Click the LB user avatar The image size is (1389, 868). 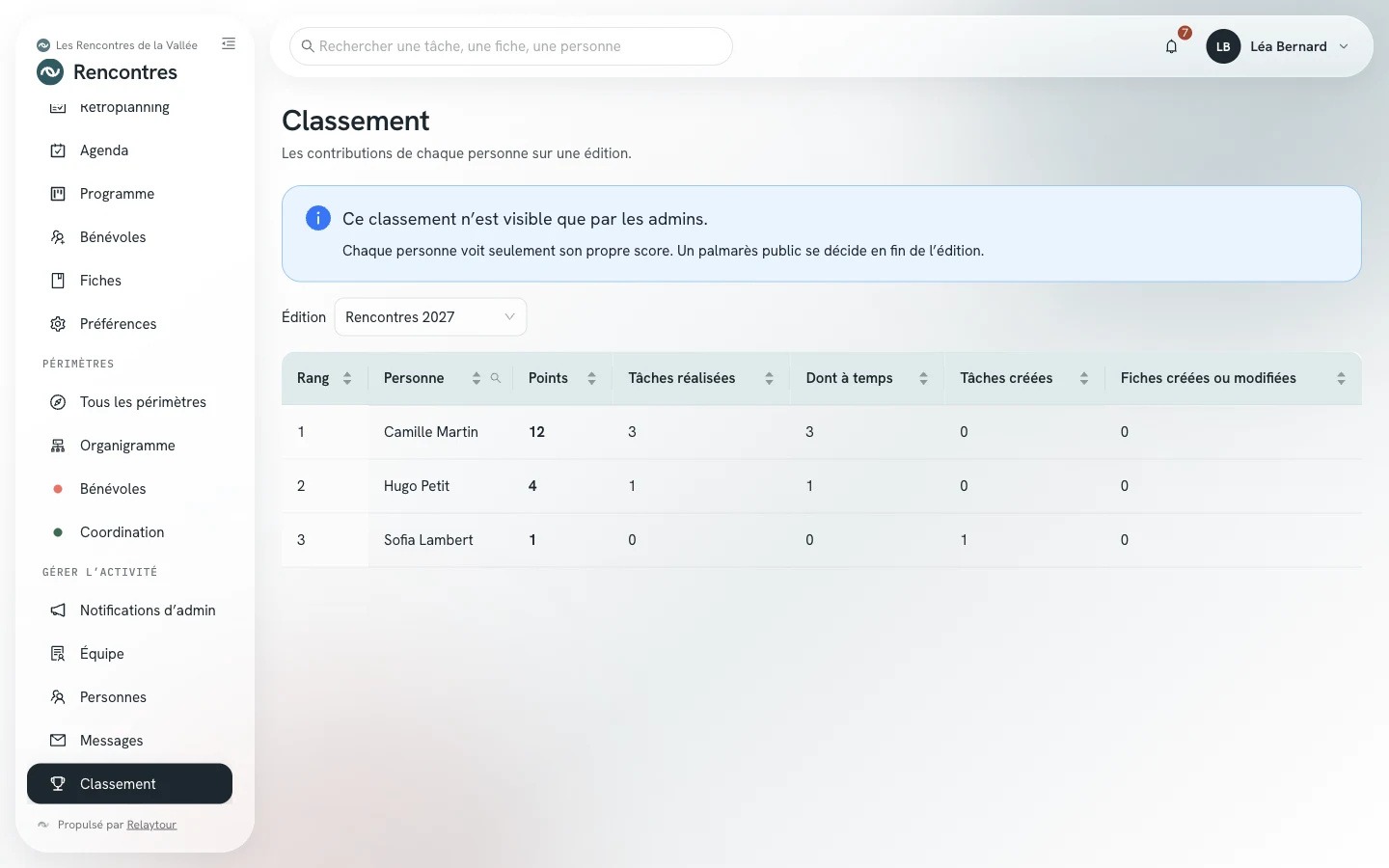(x=1223, y=46)
